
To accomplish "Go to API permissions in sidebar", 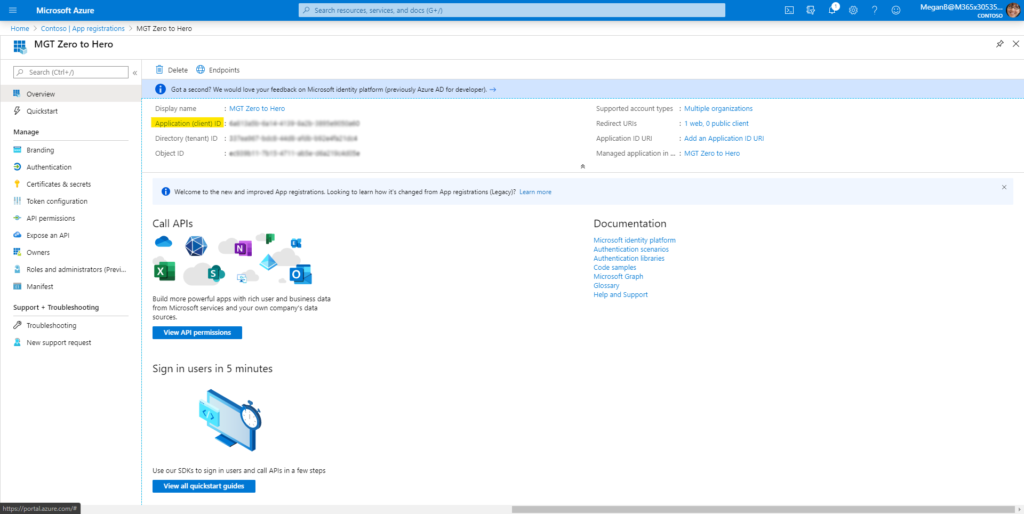I will click(50, 218).
